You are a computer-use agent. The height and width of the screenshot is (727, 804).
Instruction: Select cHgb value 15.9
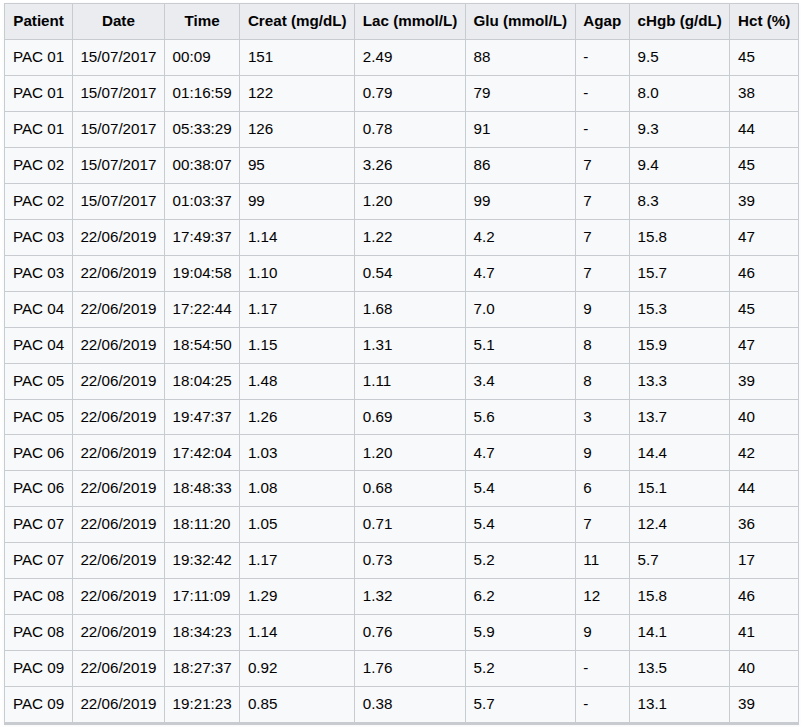pyautogui.click(x=679, y=345)
